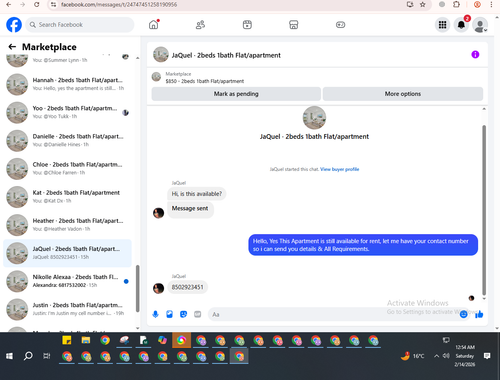This screenshot has height=380, width=500.
Task: Click the address bar URL
Action: pyautogui.click(x=119, y=5)
